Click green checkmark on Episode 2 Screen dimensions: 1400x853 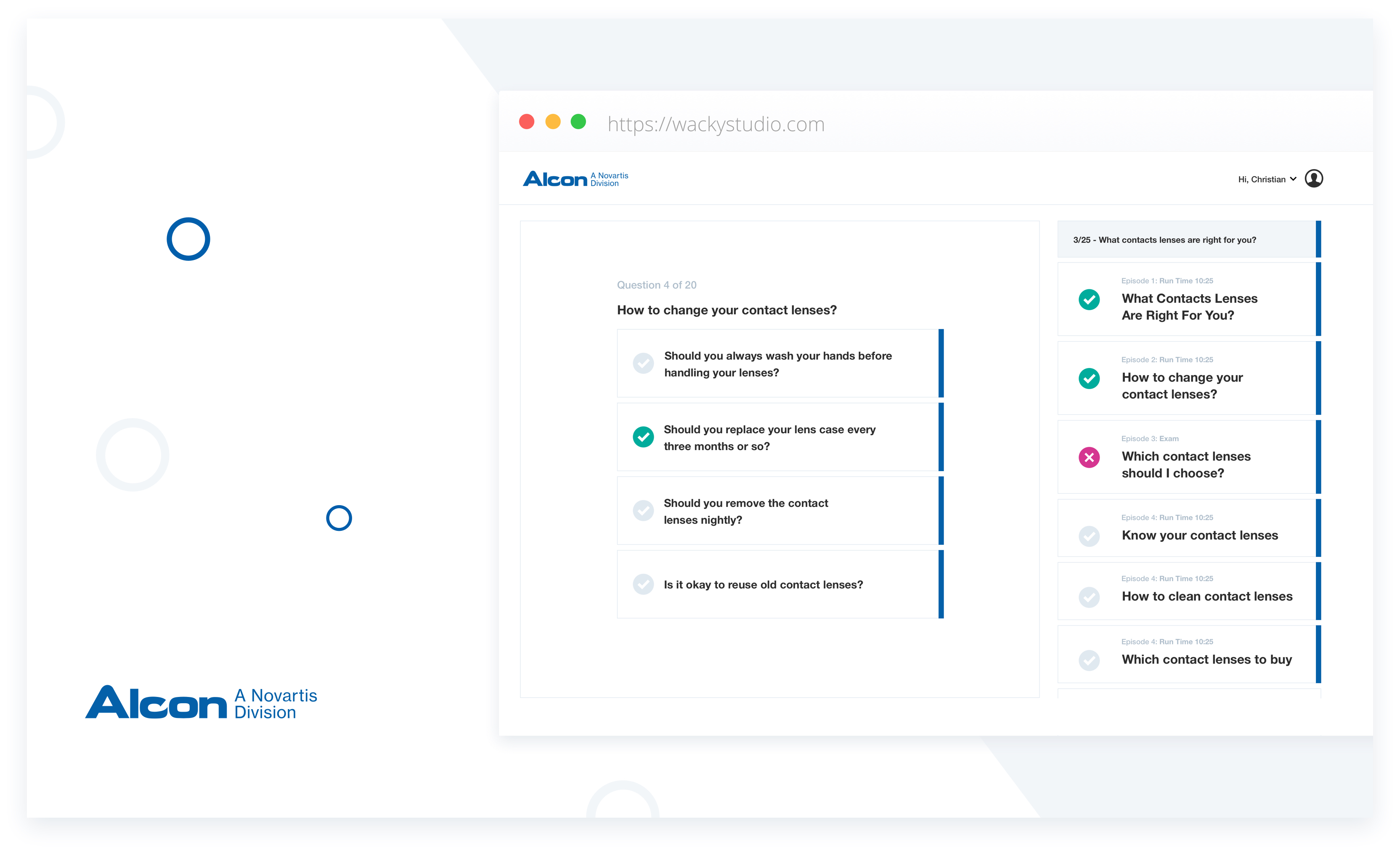tap(1089, 378)
